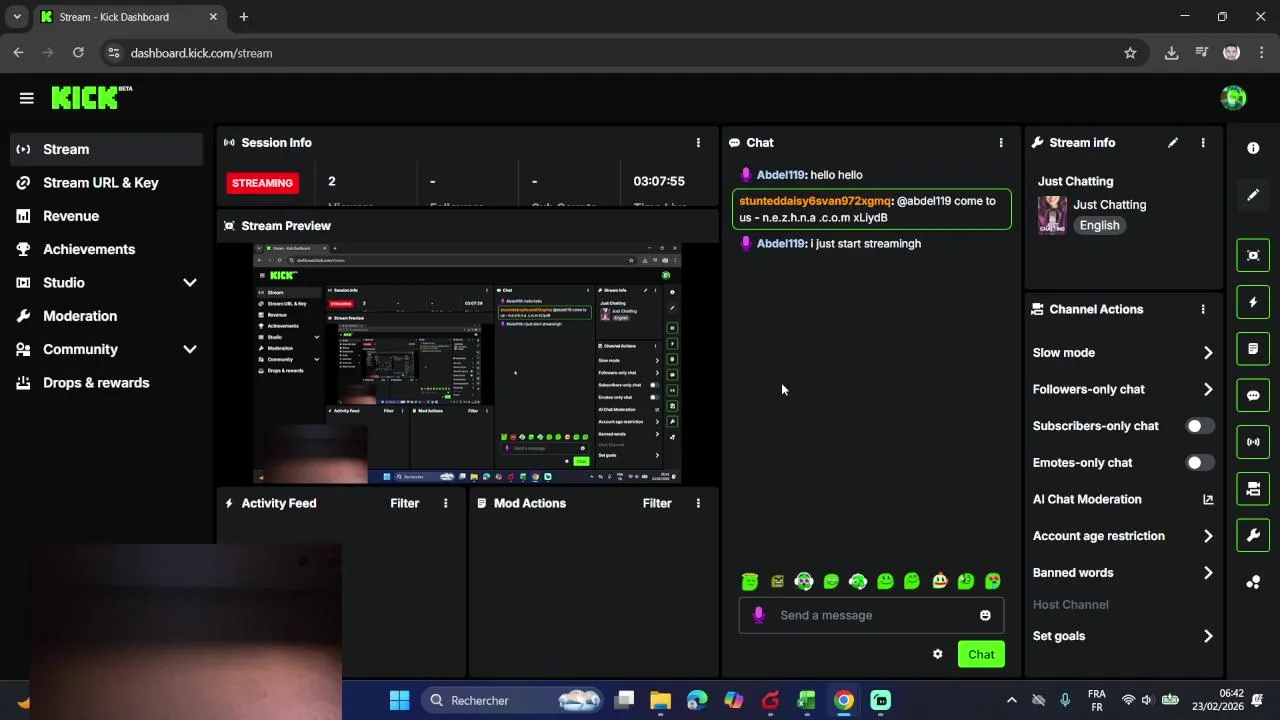Open File Explorer from the taskbar
Image resolution: width=1280 pixels, height=720 pixels.
click(x=660, y=700)
